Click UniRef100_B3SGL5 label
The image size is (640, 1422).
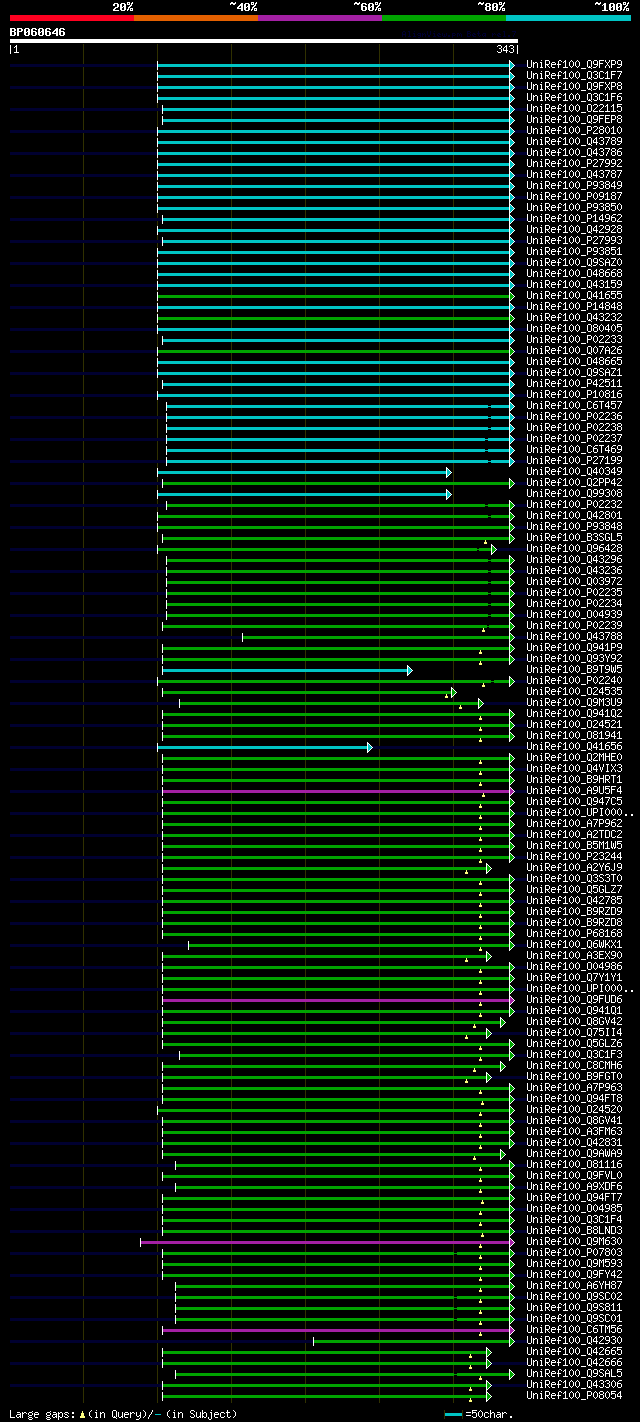(x=574, y=538)
